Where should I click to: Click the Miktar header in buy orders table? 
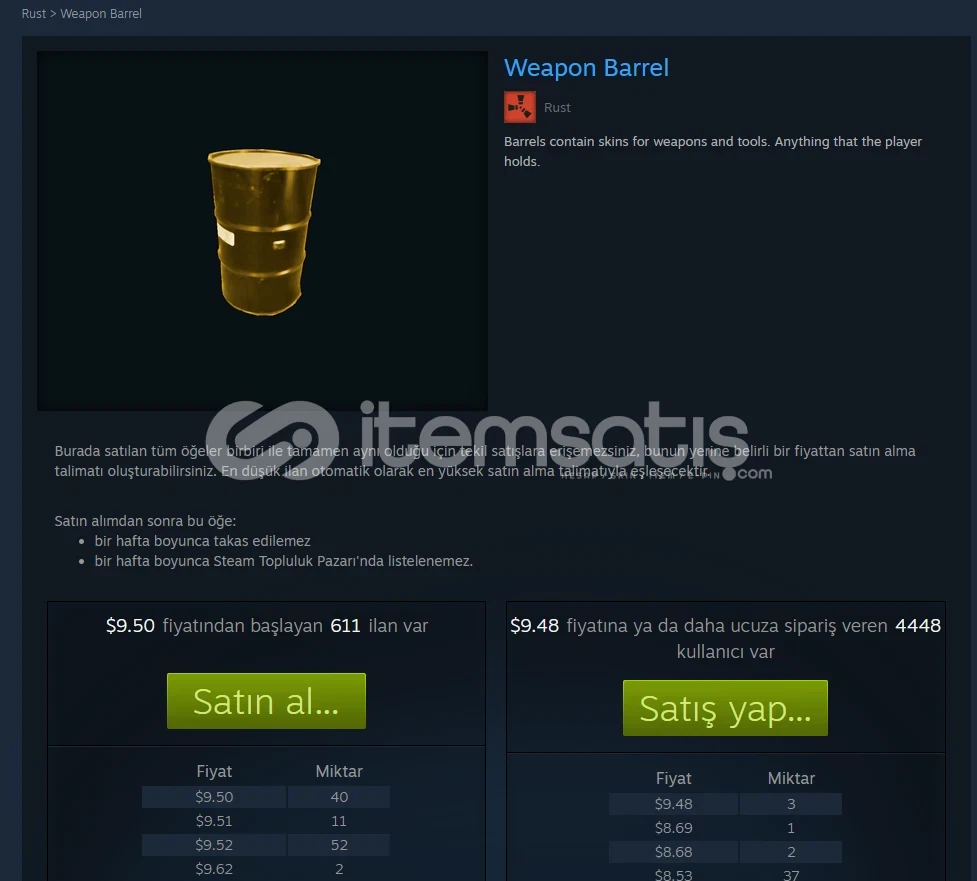tap(791, 778)
